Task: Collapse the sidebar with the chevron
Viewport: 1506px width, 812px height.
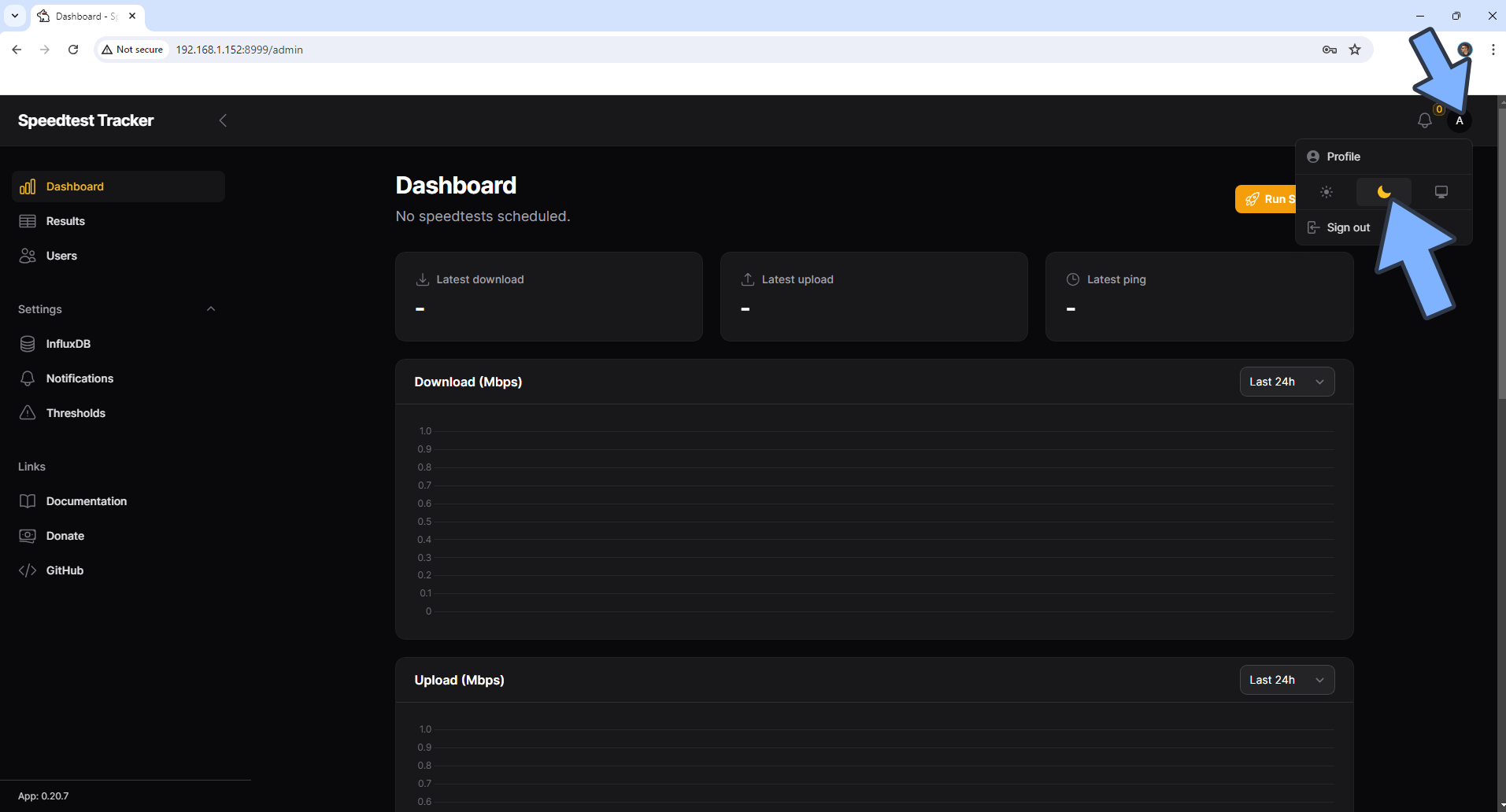Action: (x=223, y=120)
